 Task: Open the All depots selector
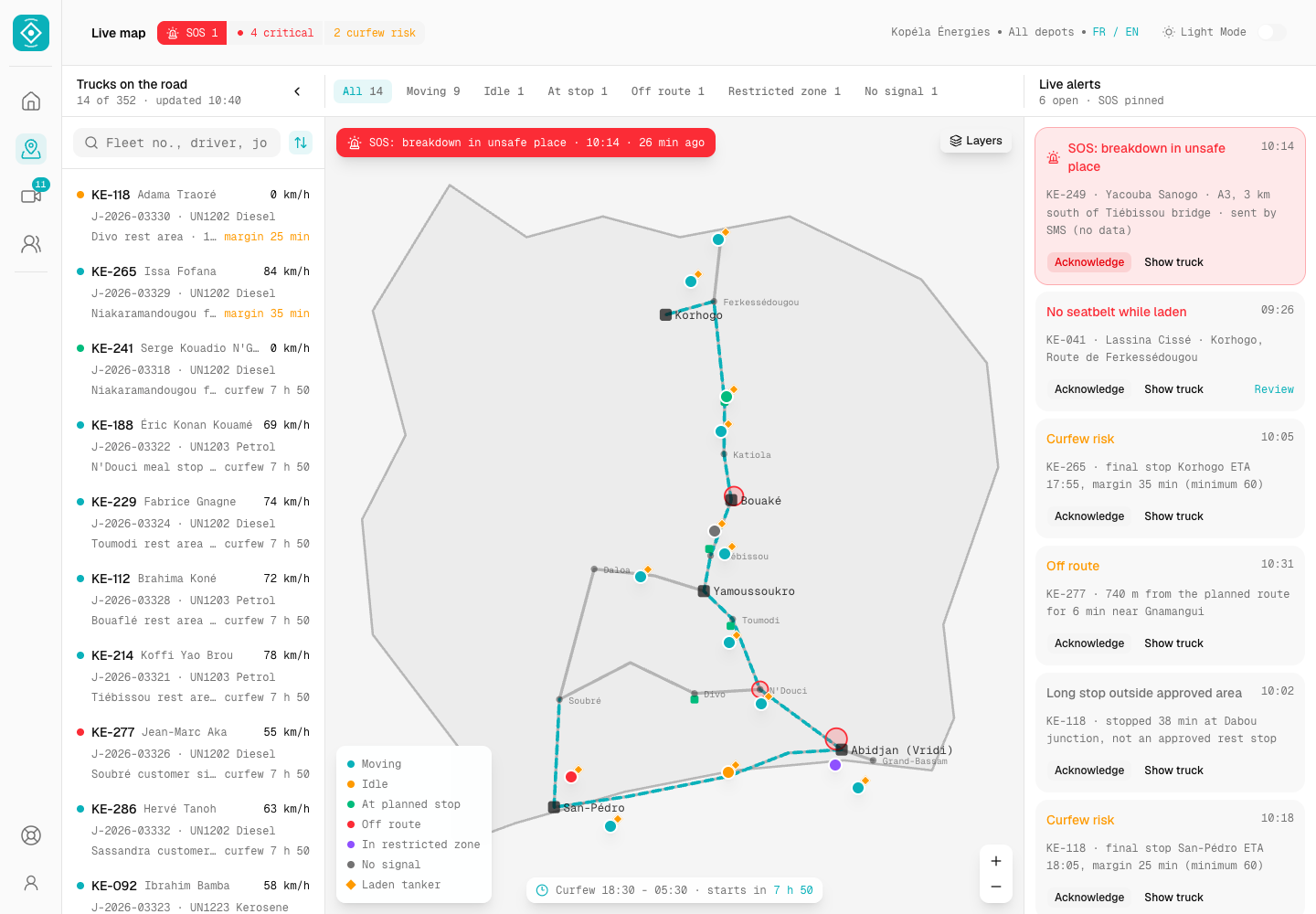pos(1041,32)
